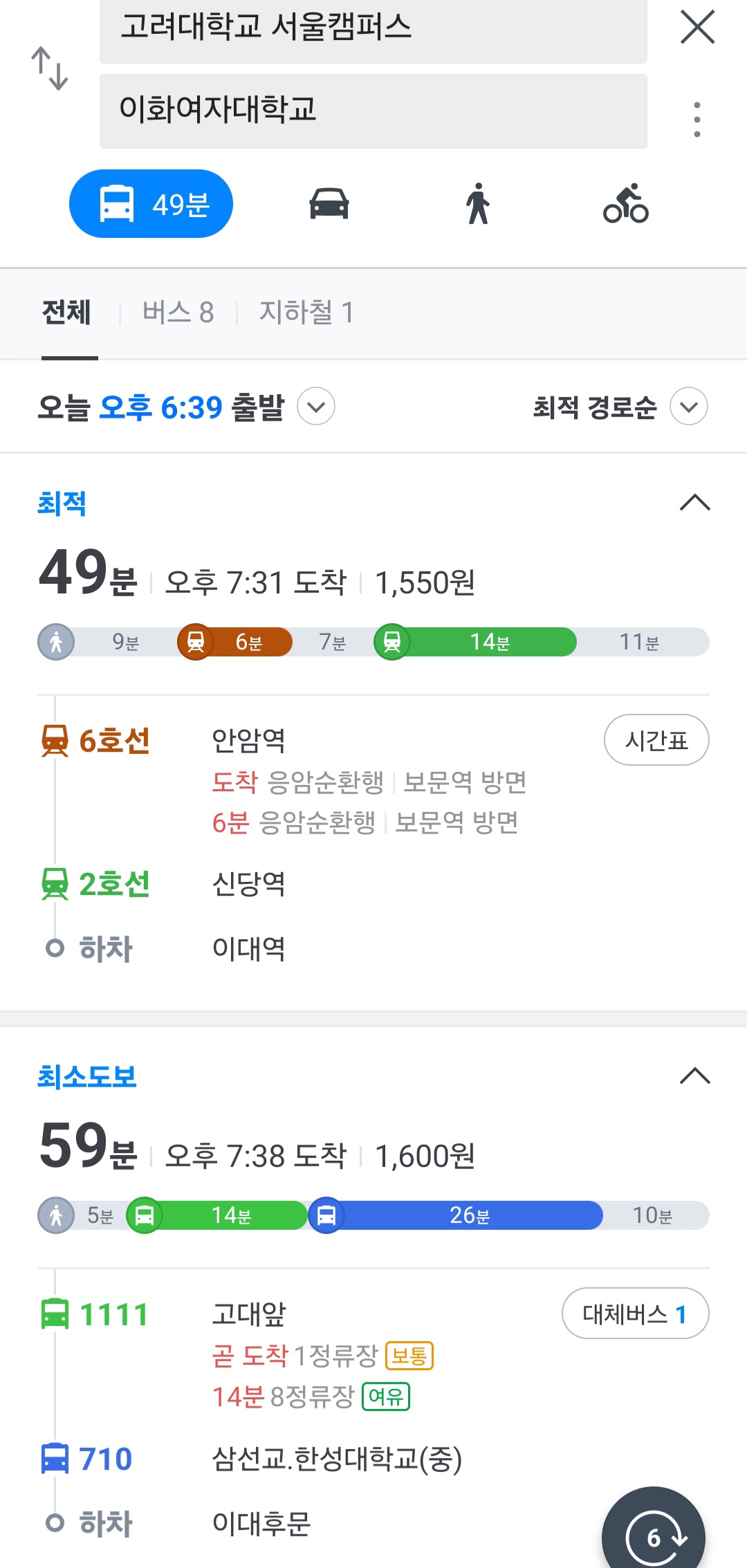Viewport: 747px width, 1568px height.
Task: Open the 최적 경로순 sort dropdown
Action: coord(689,407)
